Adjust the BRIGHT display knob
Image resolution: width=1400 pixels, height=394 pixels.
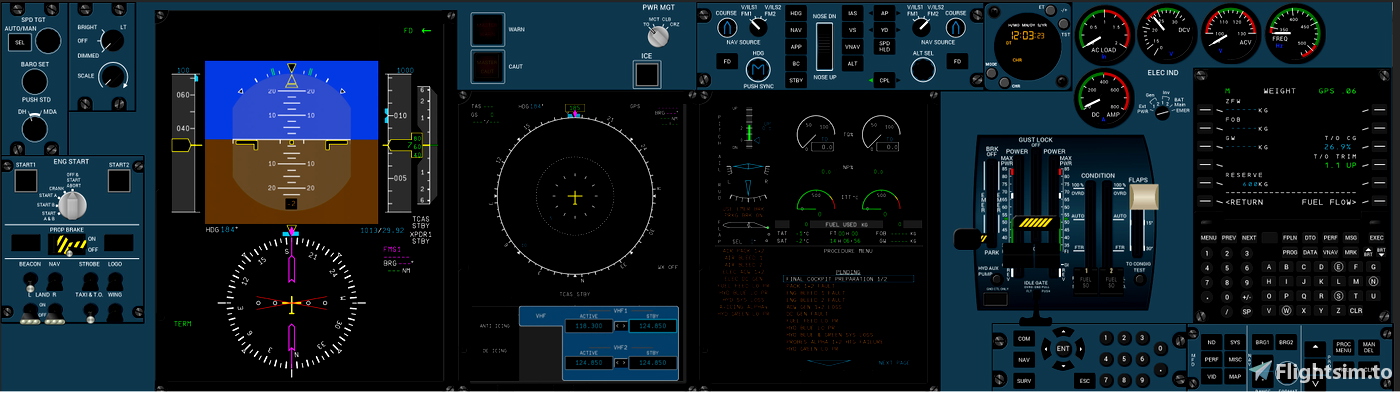click(113, 41)
